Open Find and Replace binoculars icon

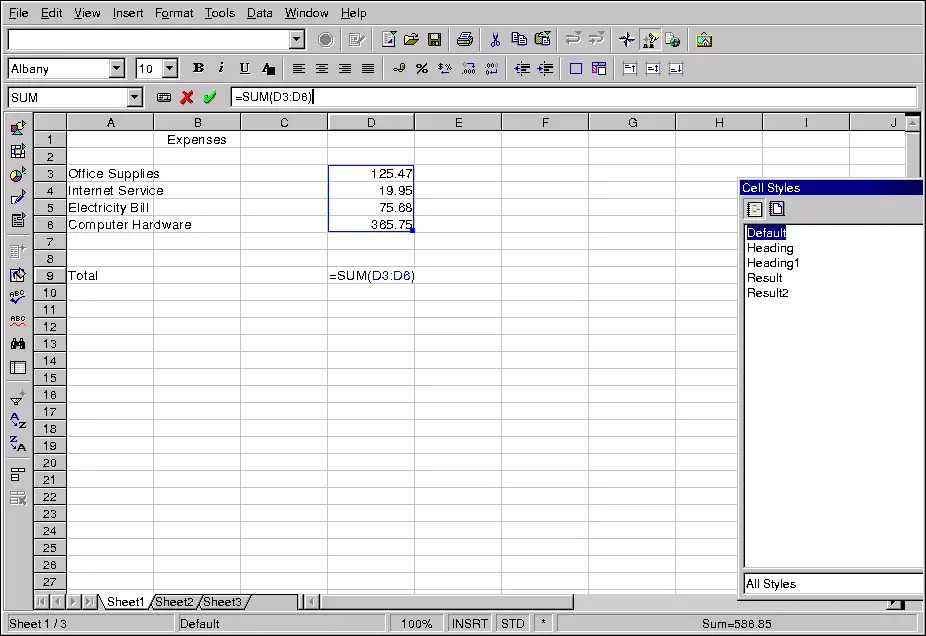click(x=18, y=343)
